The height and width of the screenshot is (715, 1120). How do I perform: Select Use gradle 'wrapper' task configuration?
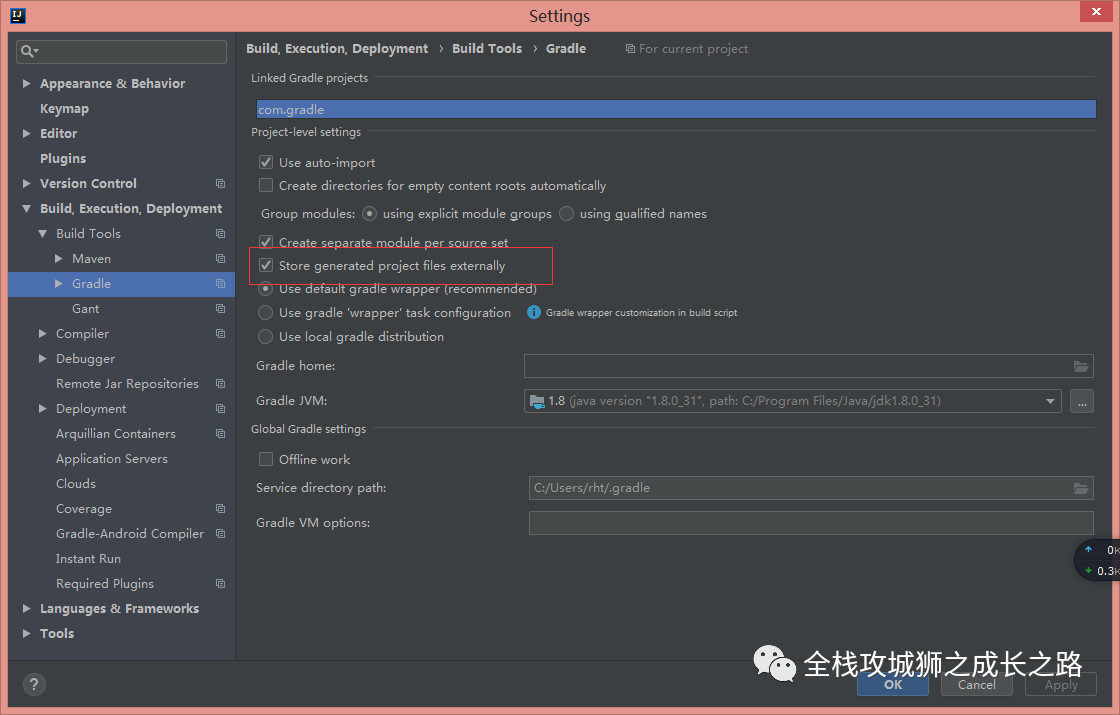pos(265,312)
